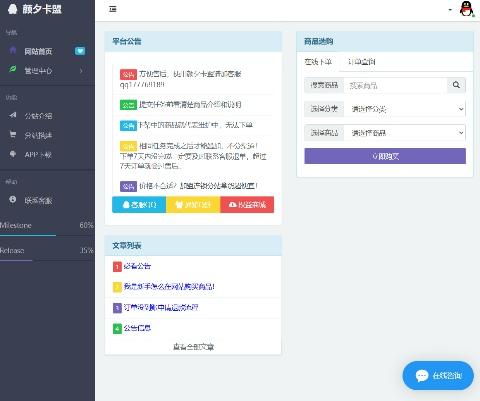Viewport: 480px width, 401px height.
Task: Click the yellow number 2 article badge
Action: click(x=117, y=287)
